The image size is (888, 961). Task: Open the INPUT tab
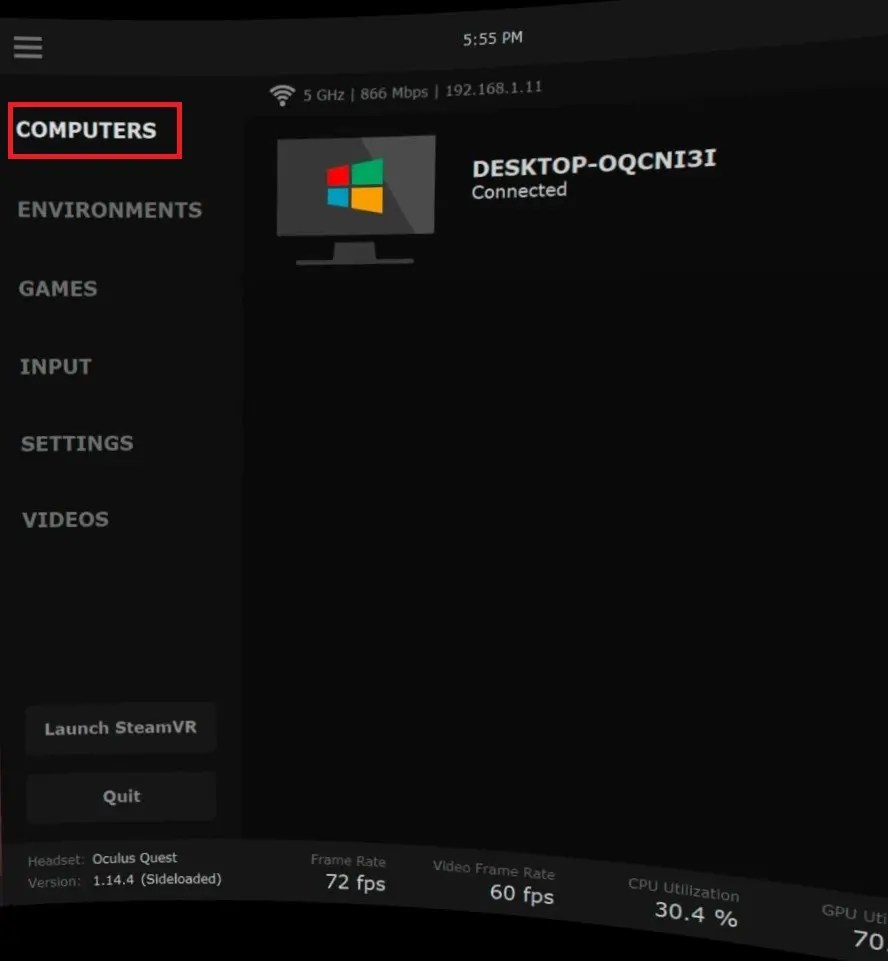56,367
